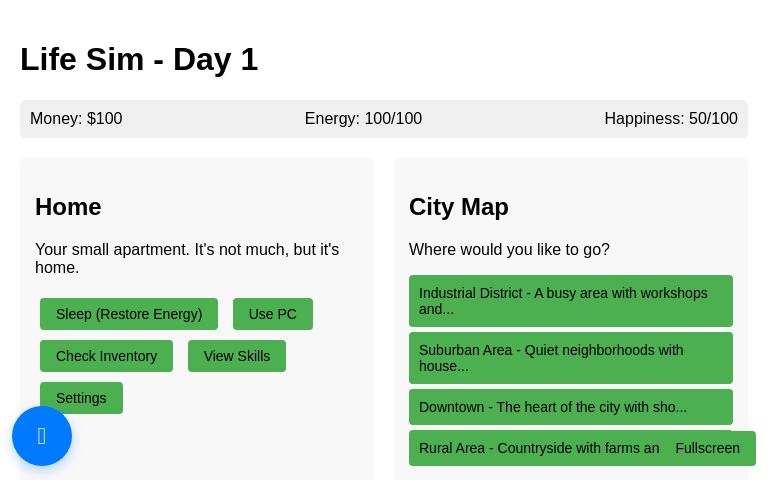
Task: Click the blue round floating button
Action: [42, 436]
